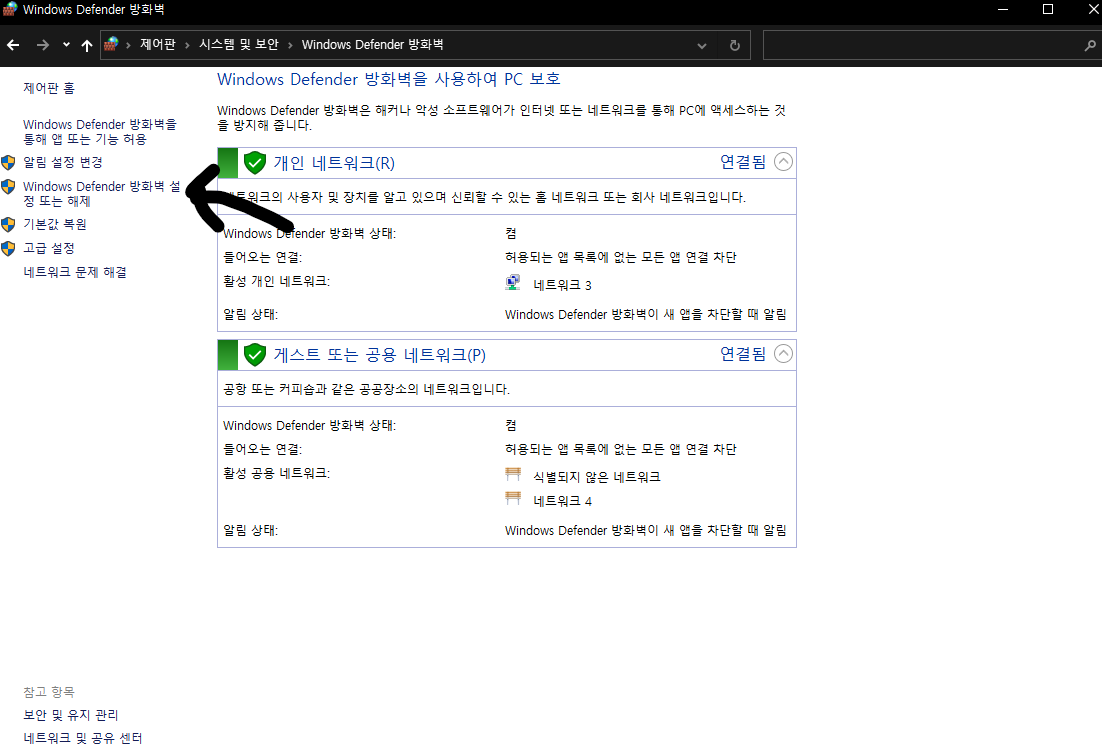Go up one level with up arrow
Image resolution: width=1102 pixels, height=752 pixels.
tap(86, 45)
